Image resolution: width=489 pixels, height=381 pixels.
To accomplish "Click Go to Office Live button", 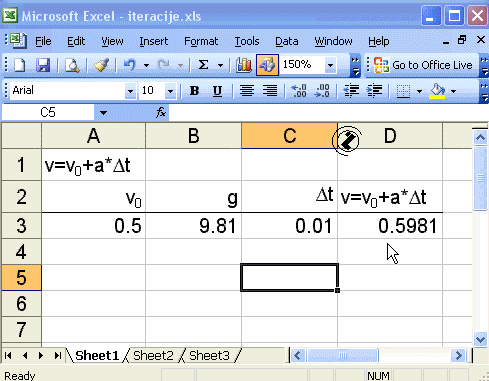I will click(x=423, y=65).
